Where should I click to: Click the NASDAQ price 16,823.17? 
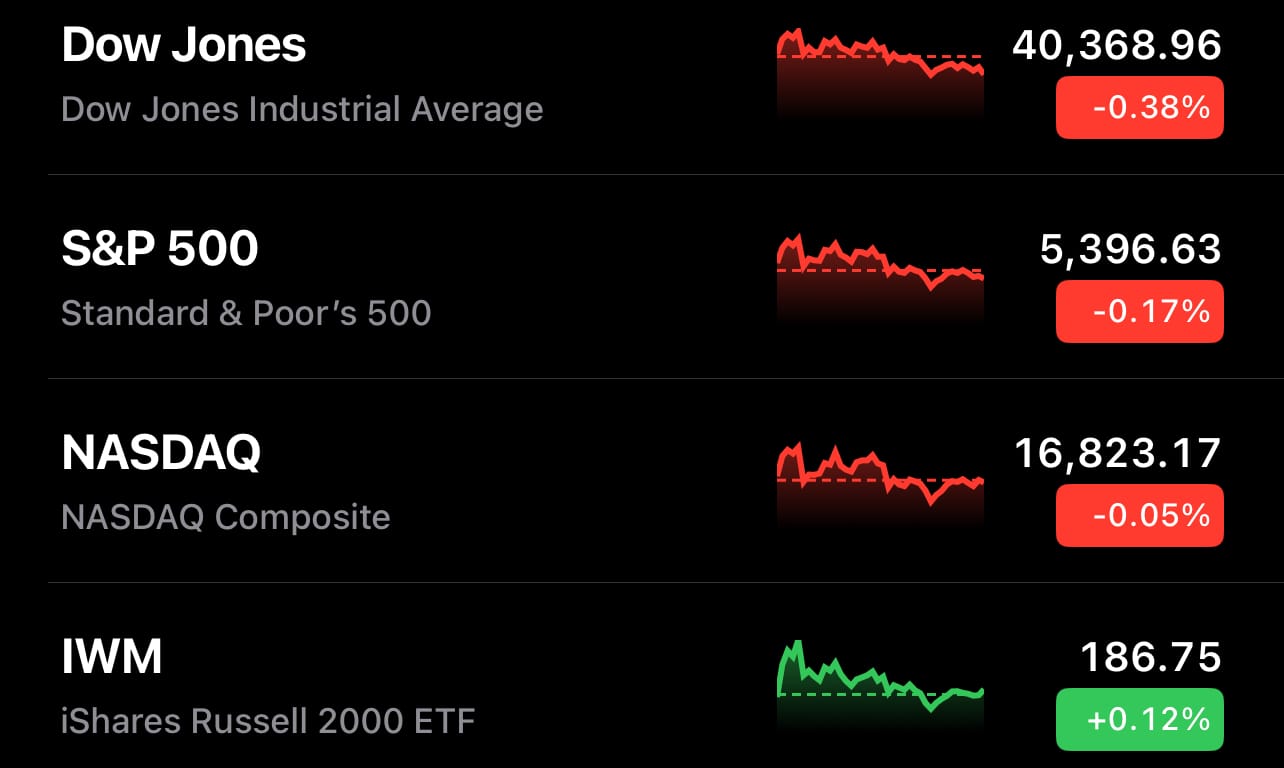(x=1118, y=454)
